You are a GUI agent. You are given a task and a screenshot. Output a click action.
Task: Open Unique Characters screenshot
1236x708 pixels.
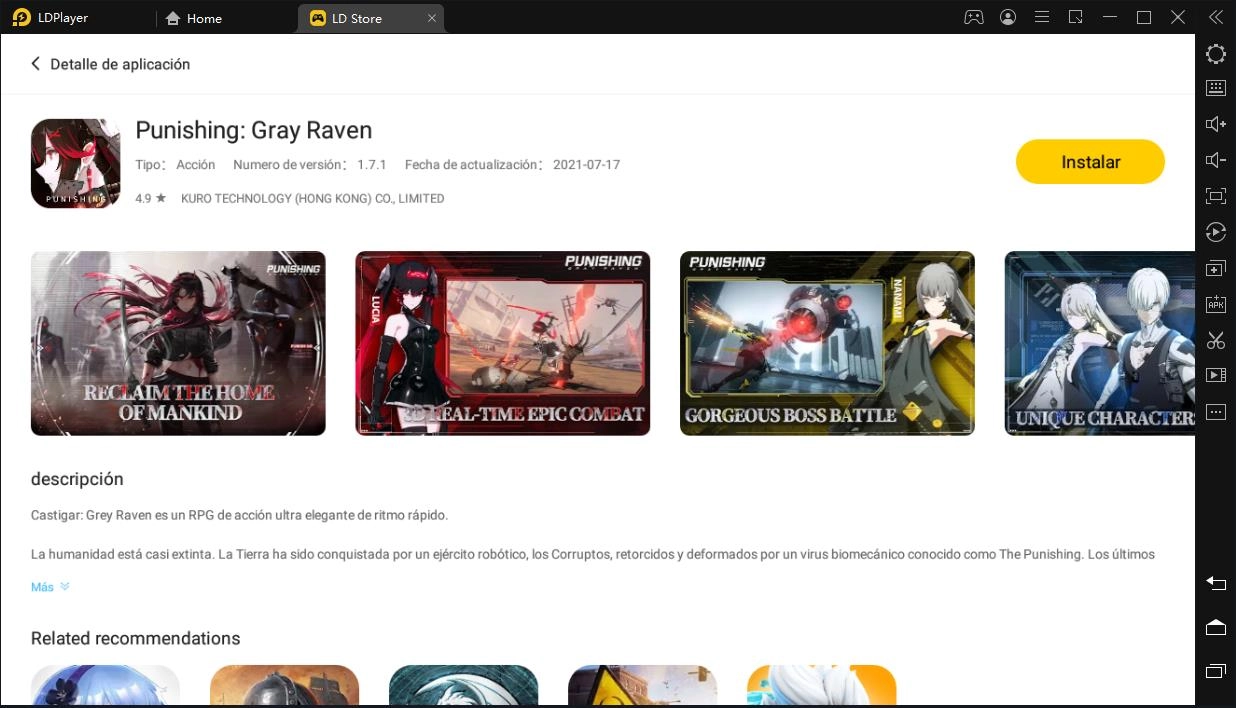pyautogui.click(x=1099, y=343)
